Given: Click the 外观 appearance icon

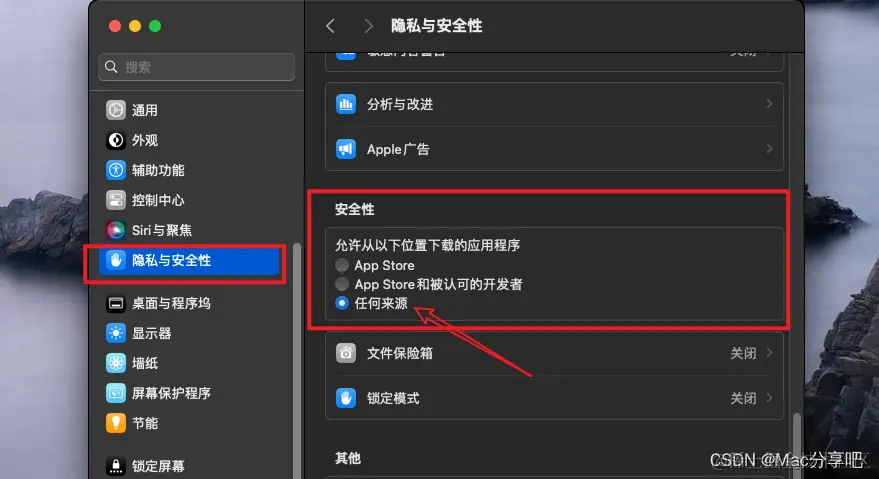Looking at the screenshot, I should (116, 140).
